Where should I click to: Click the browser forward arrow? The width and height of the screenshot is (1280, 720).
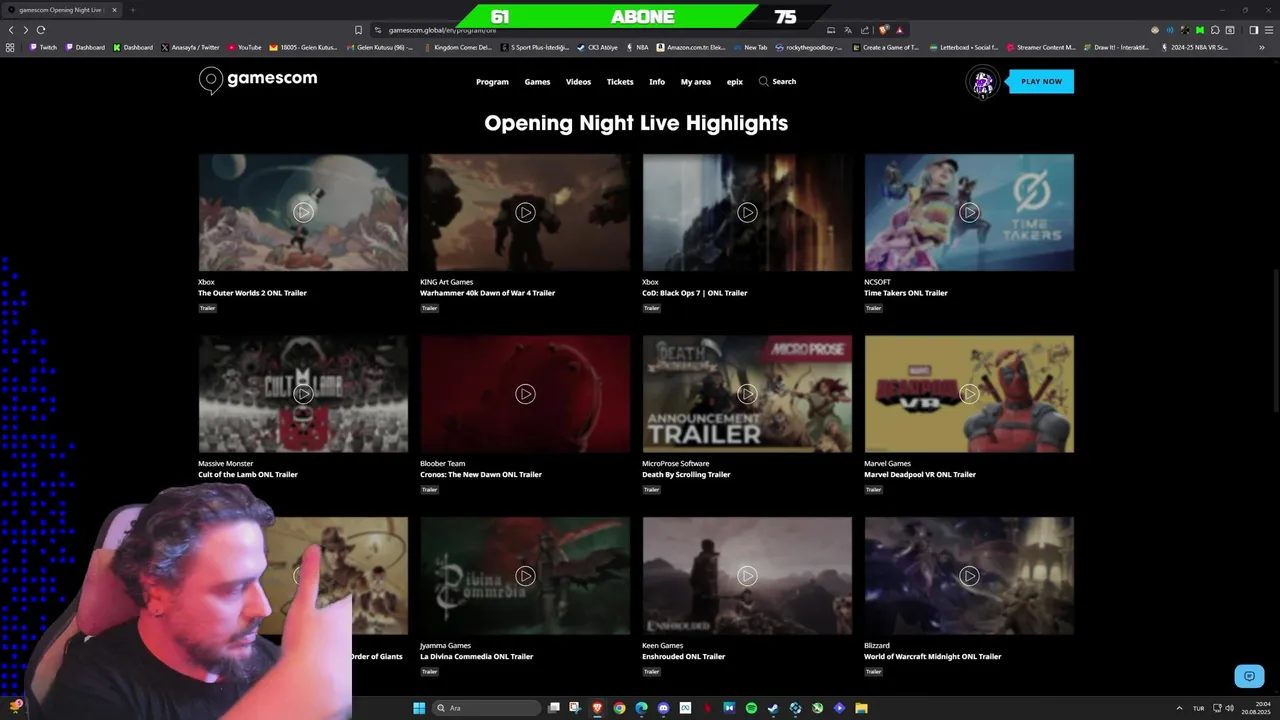coord(26,30)
